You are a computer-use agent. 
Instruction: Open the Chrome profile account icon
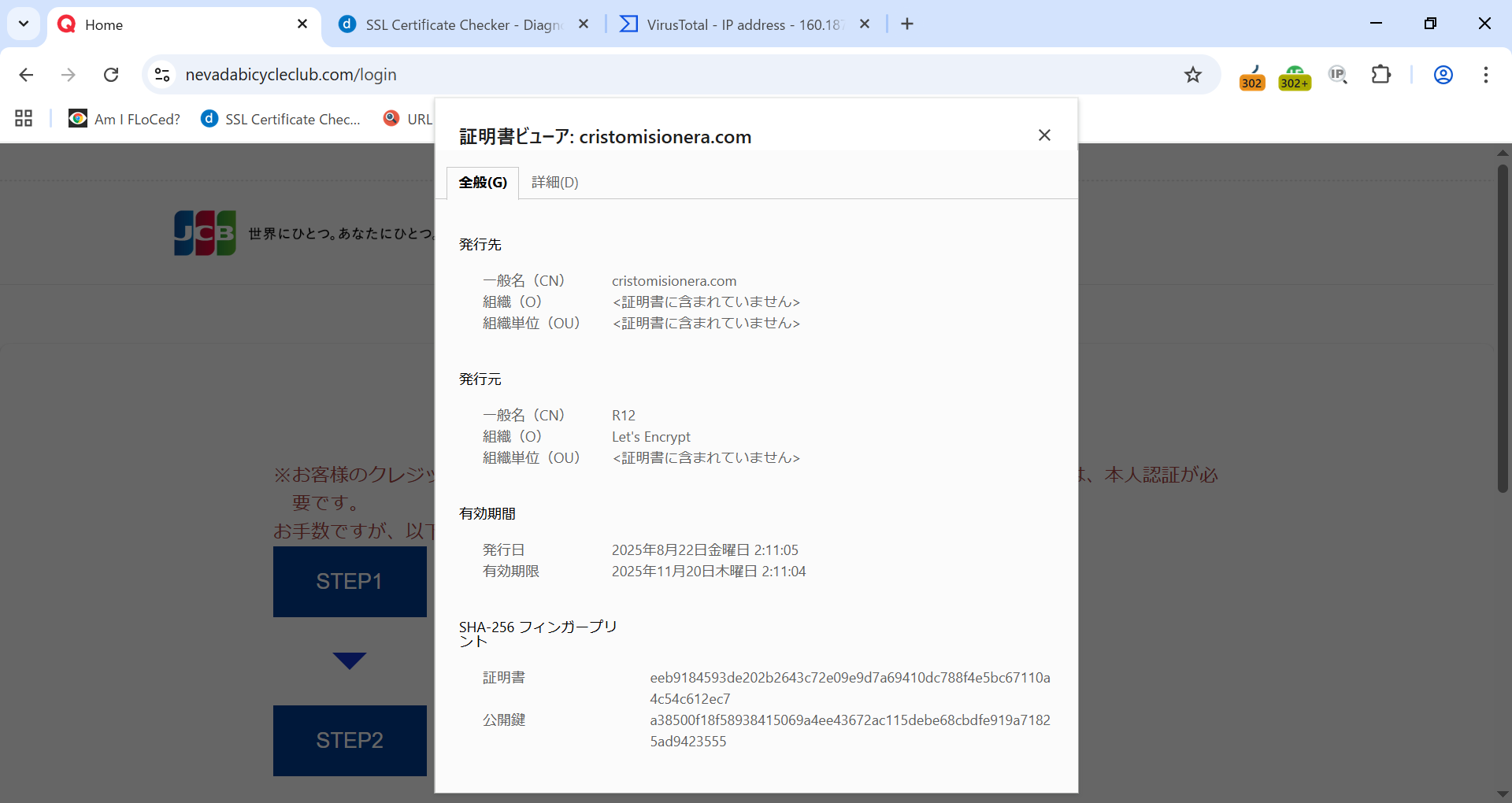pyautogui.click(x=1443, y=75)
